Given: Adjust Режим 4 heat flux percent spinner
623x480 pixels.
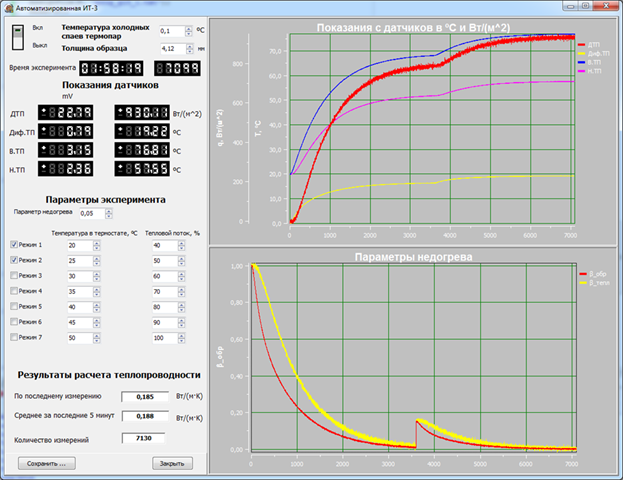Looking at the screenshot, I should pos(182,292).
